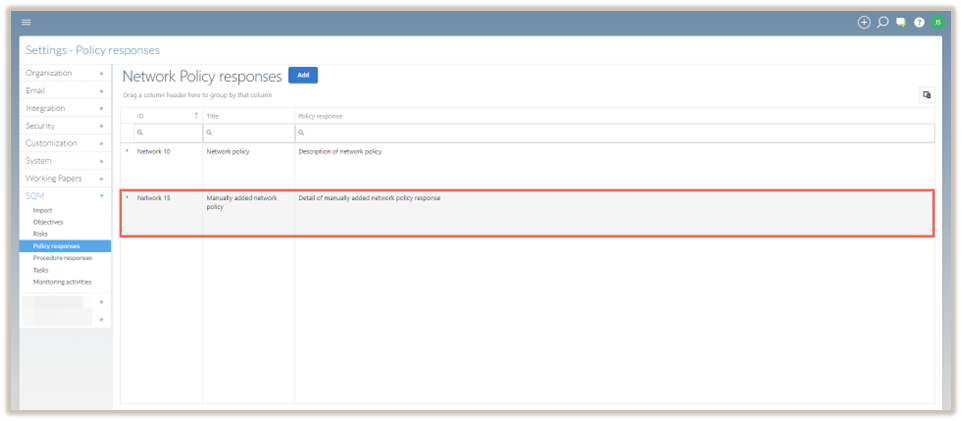The image size is (962, 421).
Task: Click the ID column filter field
Action: coord(170,132)
